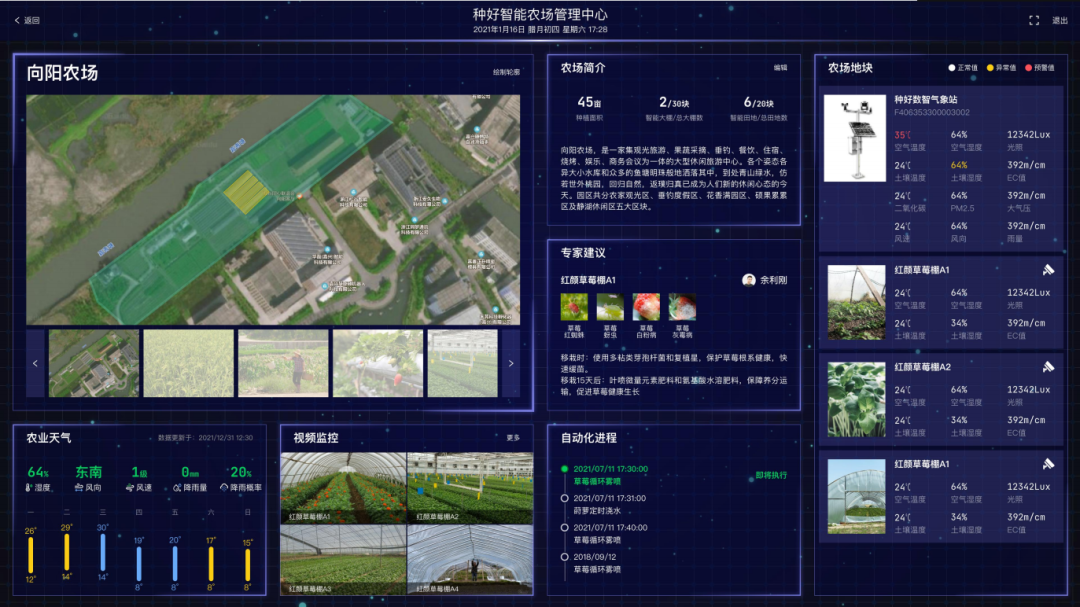Select the green 2021/07/11 17:30:00 timeline node
Image resolution: width=1080 pixels, height=607 pixels.
coord(565,469)
